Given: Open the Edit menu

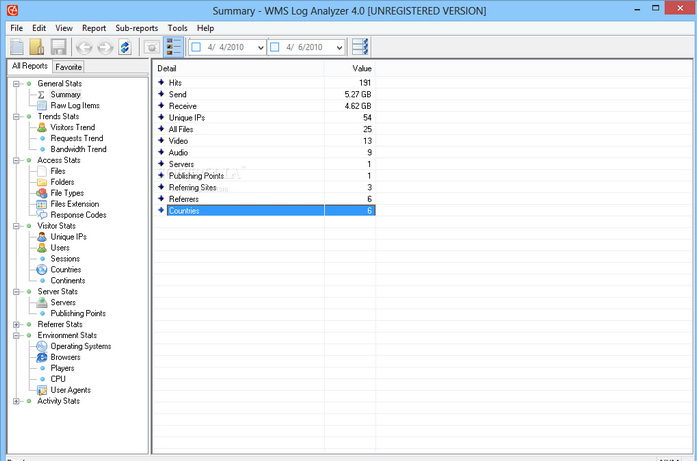Looking at the screenshot, I should 39,28.
